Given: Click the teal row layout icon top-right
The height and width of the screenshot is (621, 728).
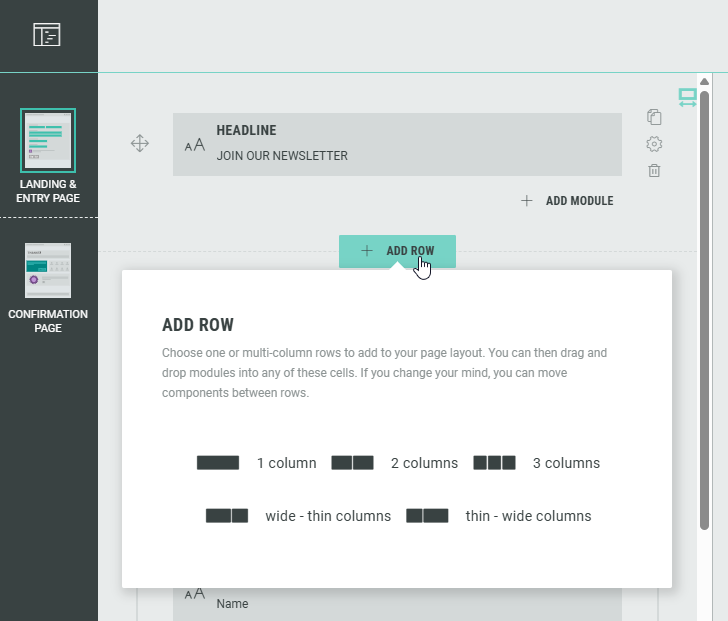Looking at the screenshot, I should point(687,97).
